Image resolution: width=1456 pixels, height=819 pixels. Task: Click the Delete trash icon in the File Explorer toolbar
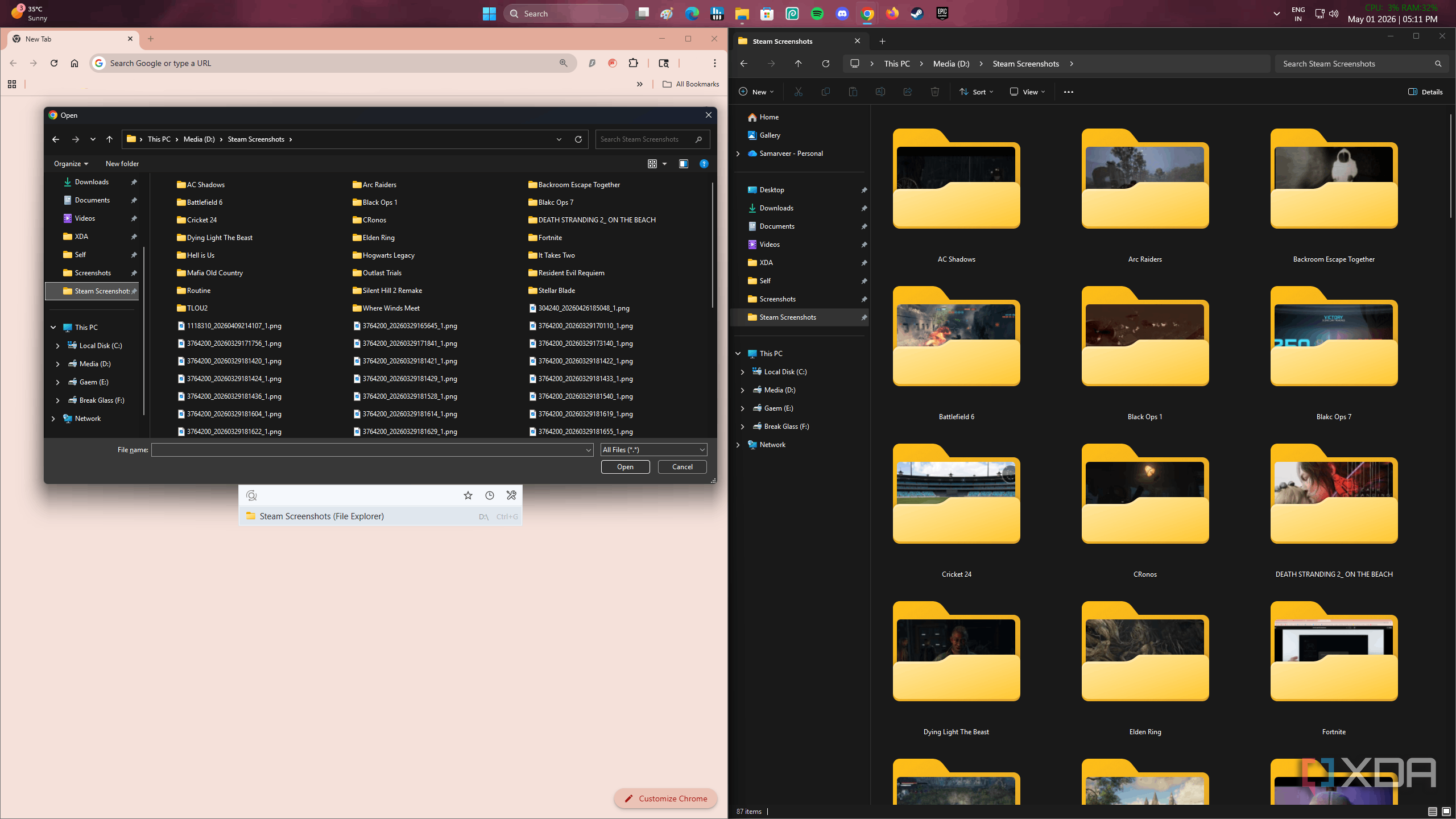(x=935, y=92)
